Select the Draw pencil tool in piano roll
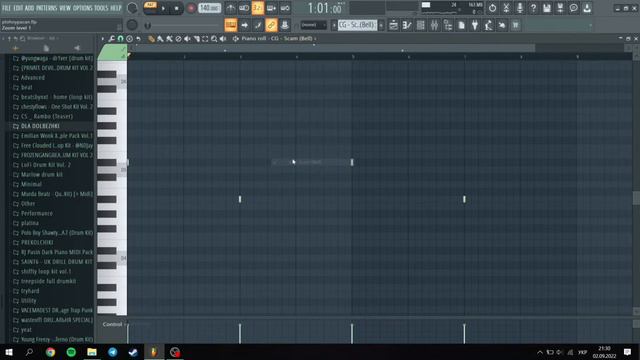640x360 pixels. coord(151,39)
